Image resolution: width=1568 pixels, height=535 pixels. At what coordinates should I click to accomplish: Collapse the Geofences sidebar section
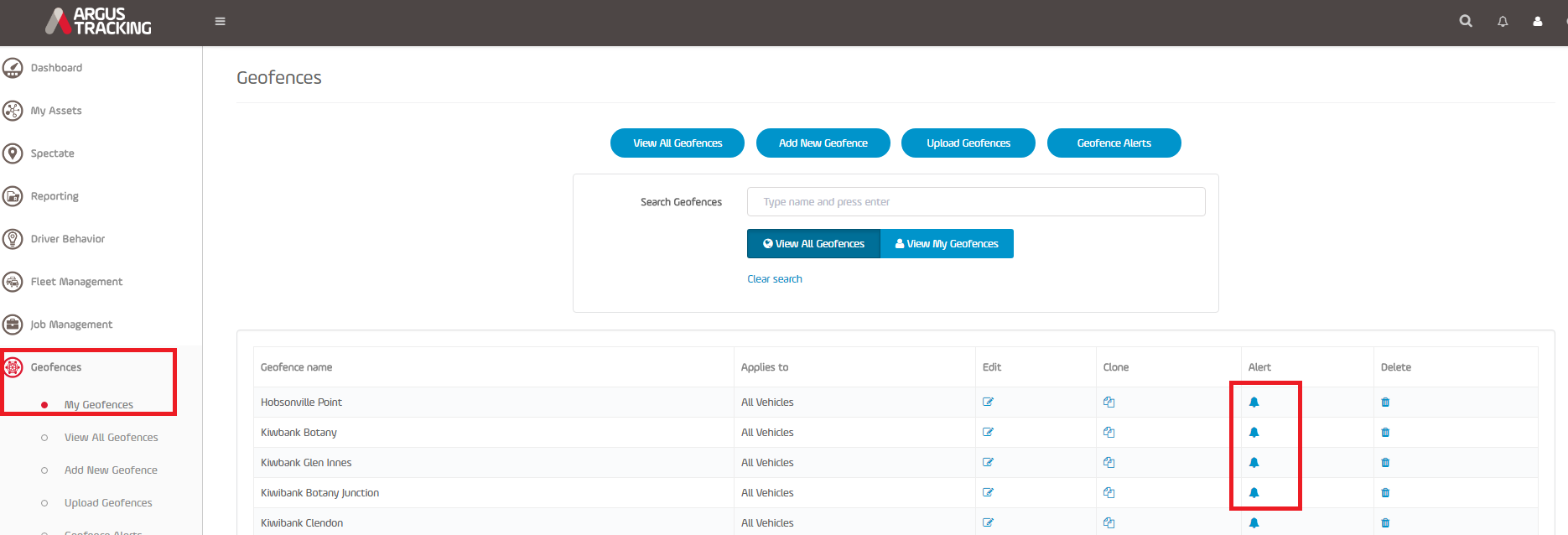[56, 367]
